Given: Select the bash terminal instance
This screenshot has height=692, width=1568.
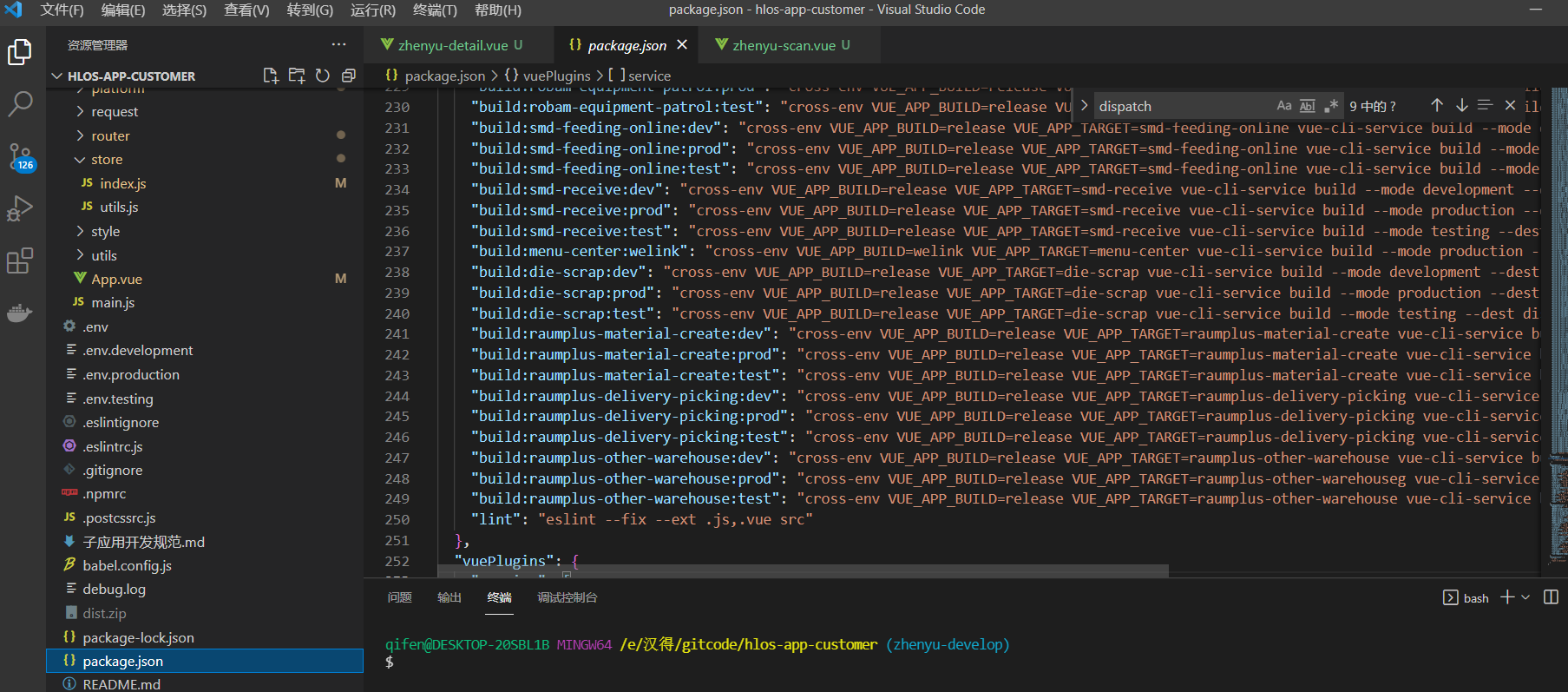Looking at the screenshot, I should 1466,597.
